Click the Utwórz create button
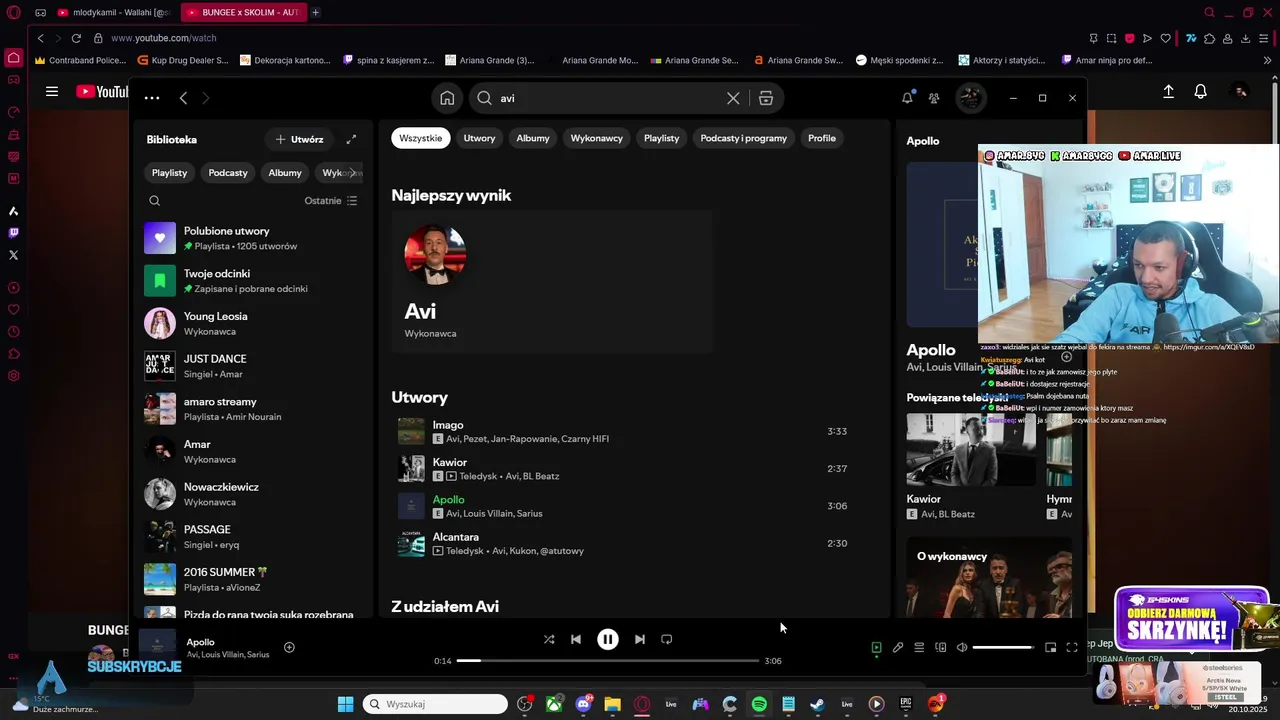1280x720 pixels. [x=299, y=140]
